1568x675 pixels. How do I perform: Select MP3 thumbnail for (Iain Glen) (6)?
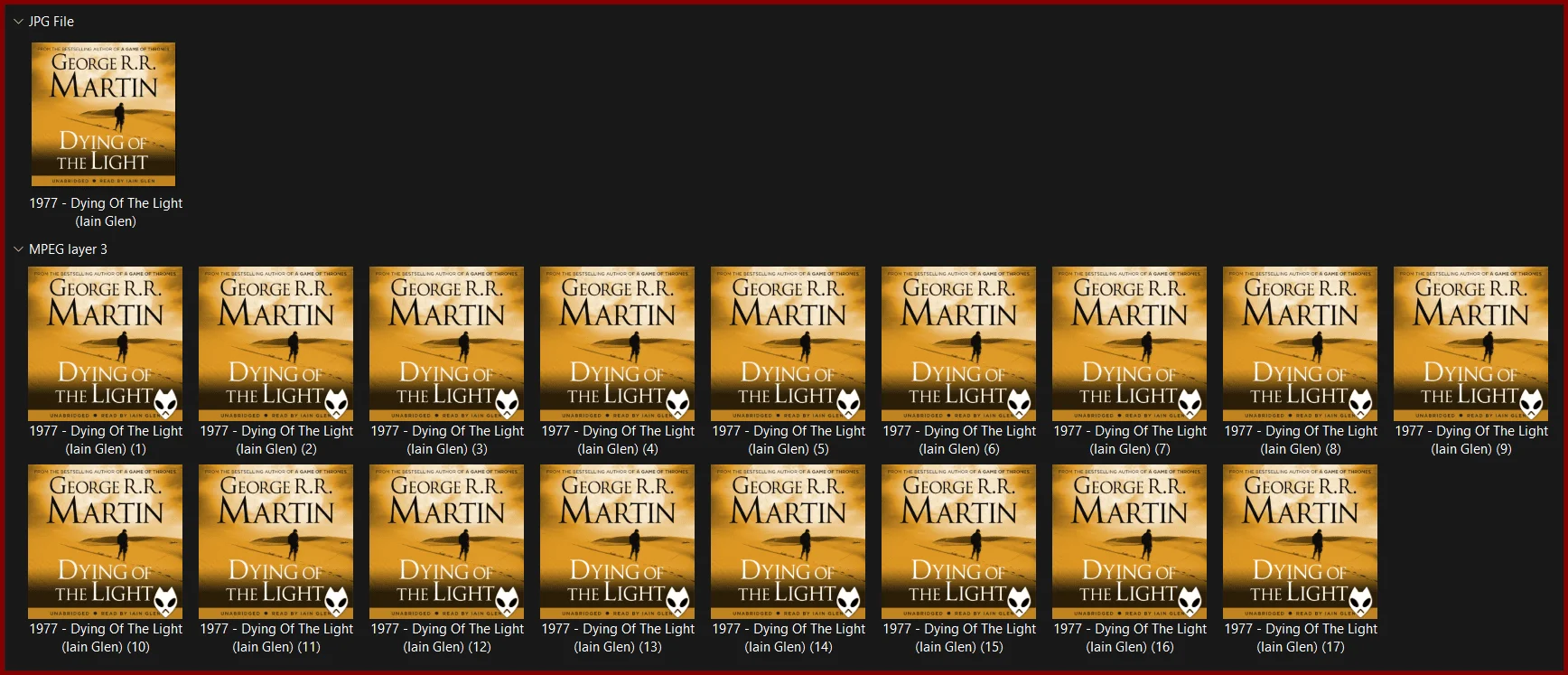(x=959, y=343)
